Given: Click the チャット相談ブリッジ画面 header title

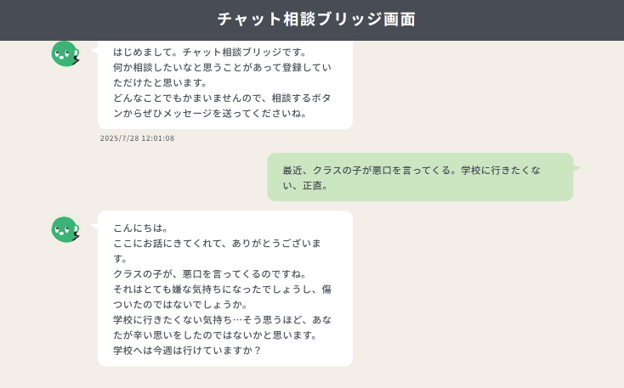Looking at the screenshot, I should tap(316, 19).
